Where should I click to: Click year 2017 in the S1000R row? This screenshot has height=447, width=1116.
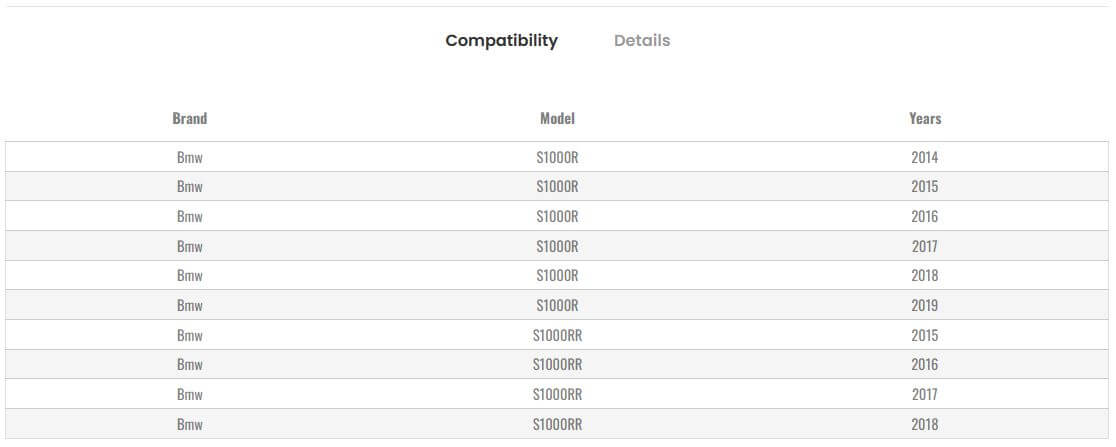[x=925, y=246]
